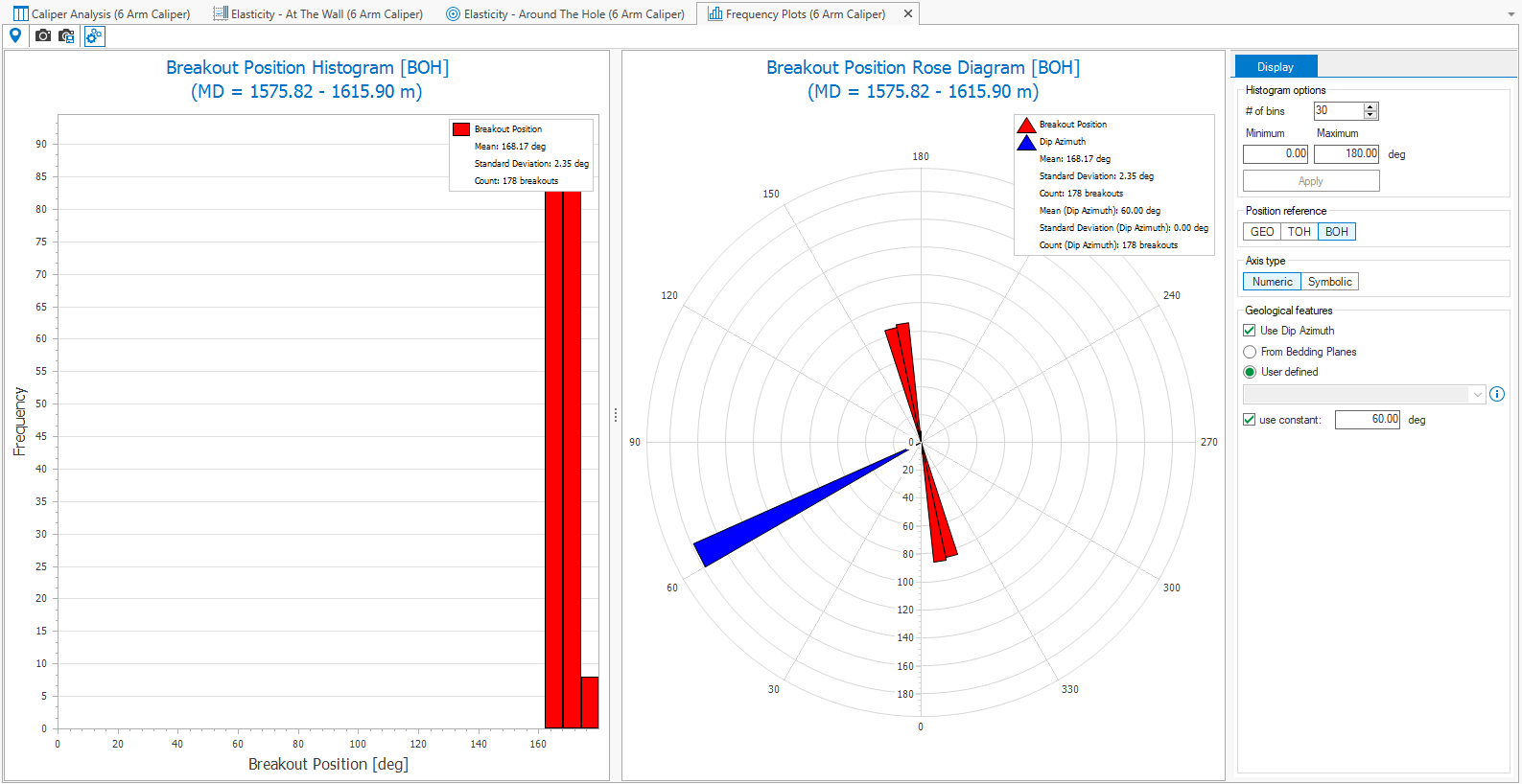Click the camera snapshot icon

[x=43, y=35]
